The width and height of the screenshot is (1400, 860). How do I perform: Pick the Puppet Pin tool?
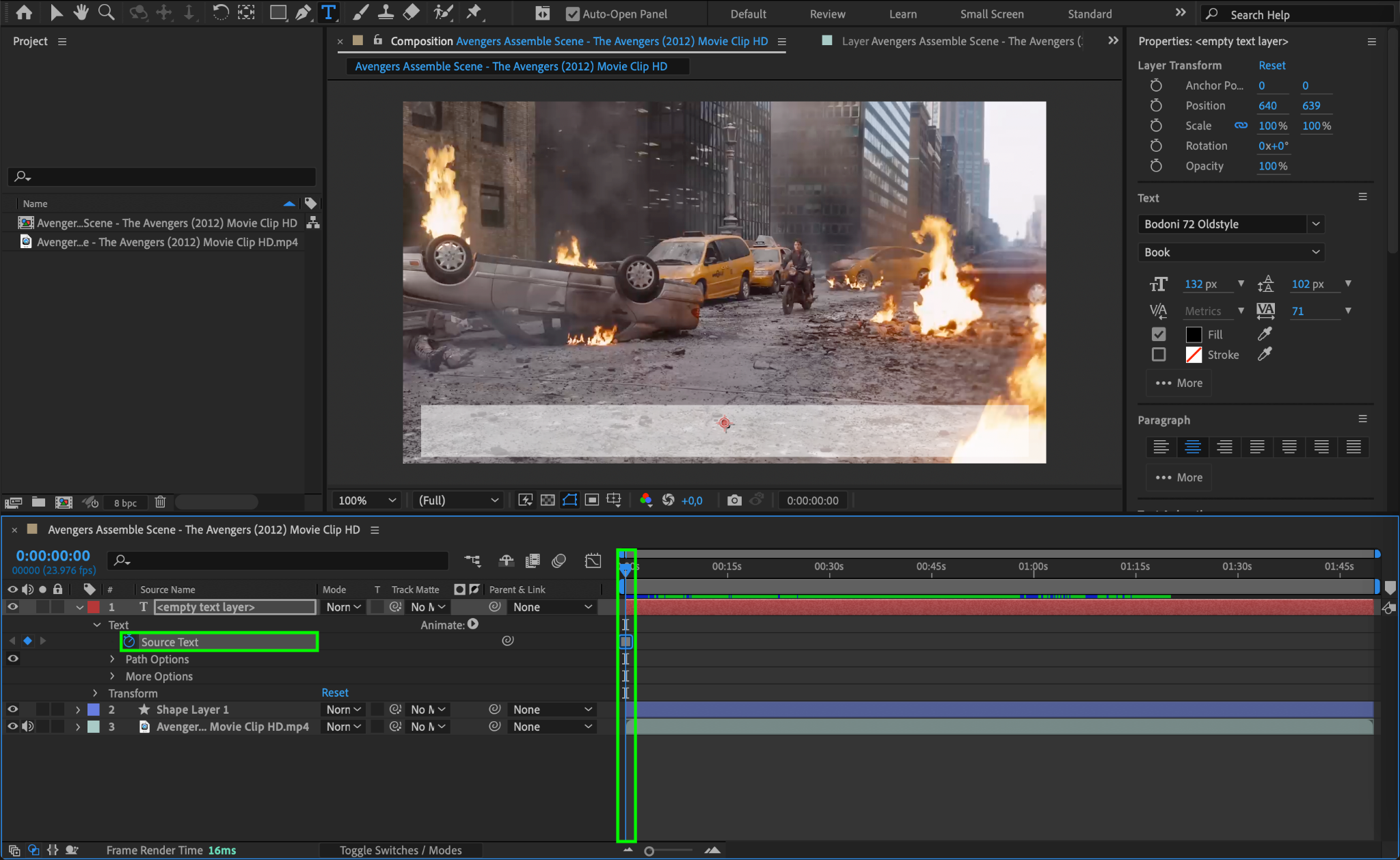tap(473, 12)
